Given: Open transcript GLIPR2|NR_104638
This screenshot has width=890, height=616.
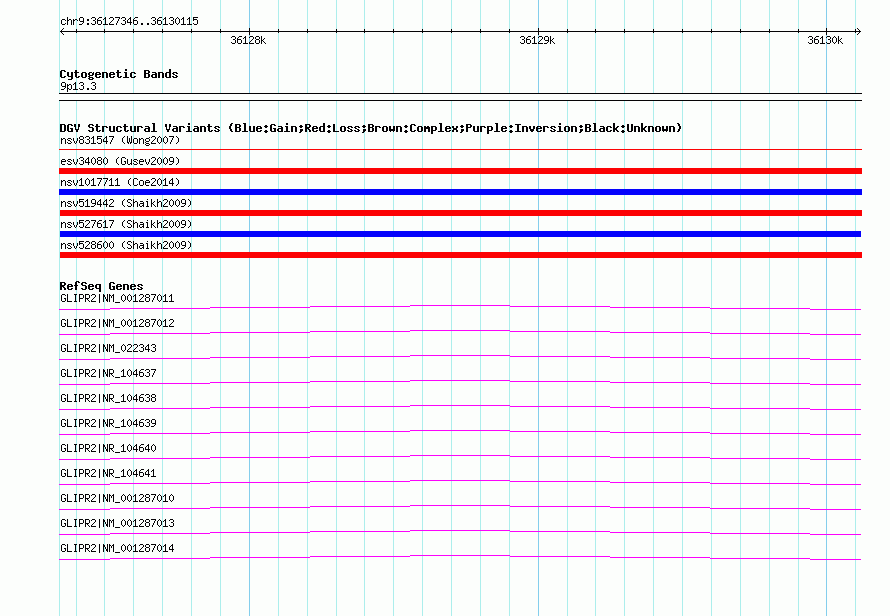Looking at the screenshot, I should point(108,399).
